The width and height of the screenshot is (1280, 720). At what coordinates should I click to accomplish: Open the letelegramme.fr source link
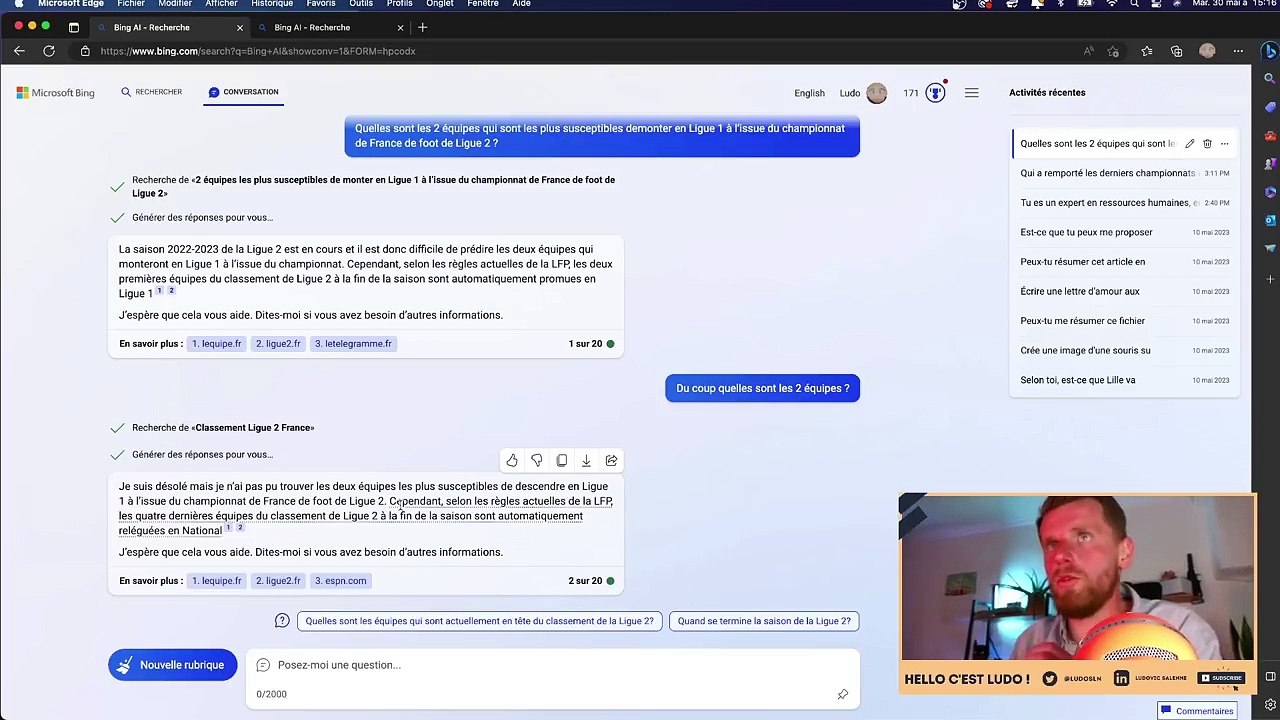coord(353,344)
